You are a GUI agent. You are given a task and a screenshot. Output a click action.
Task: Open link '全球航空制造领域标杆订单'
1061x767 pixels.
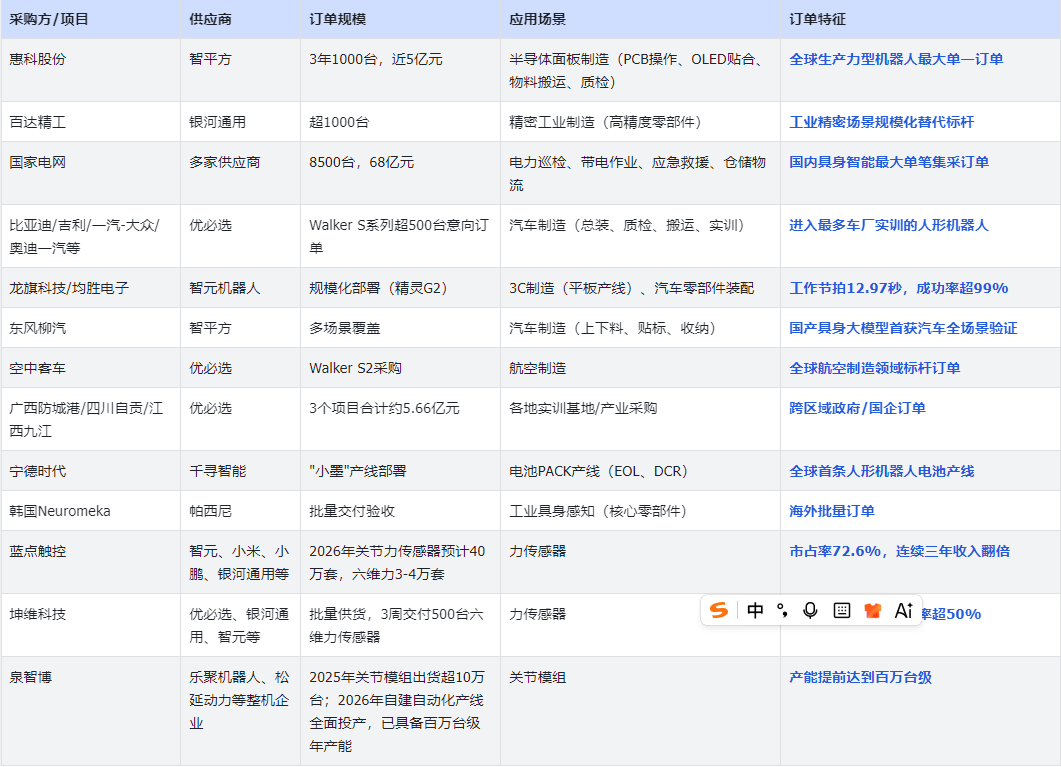click(875, 368)
